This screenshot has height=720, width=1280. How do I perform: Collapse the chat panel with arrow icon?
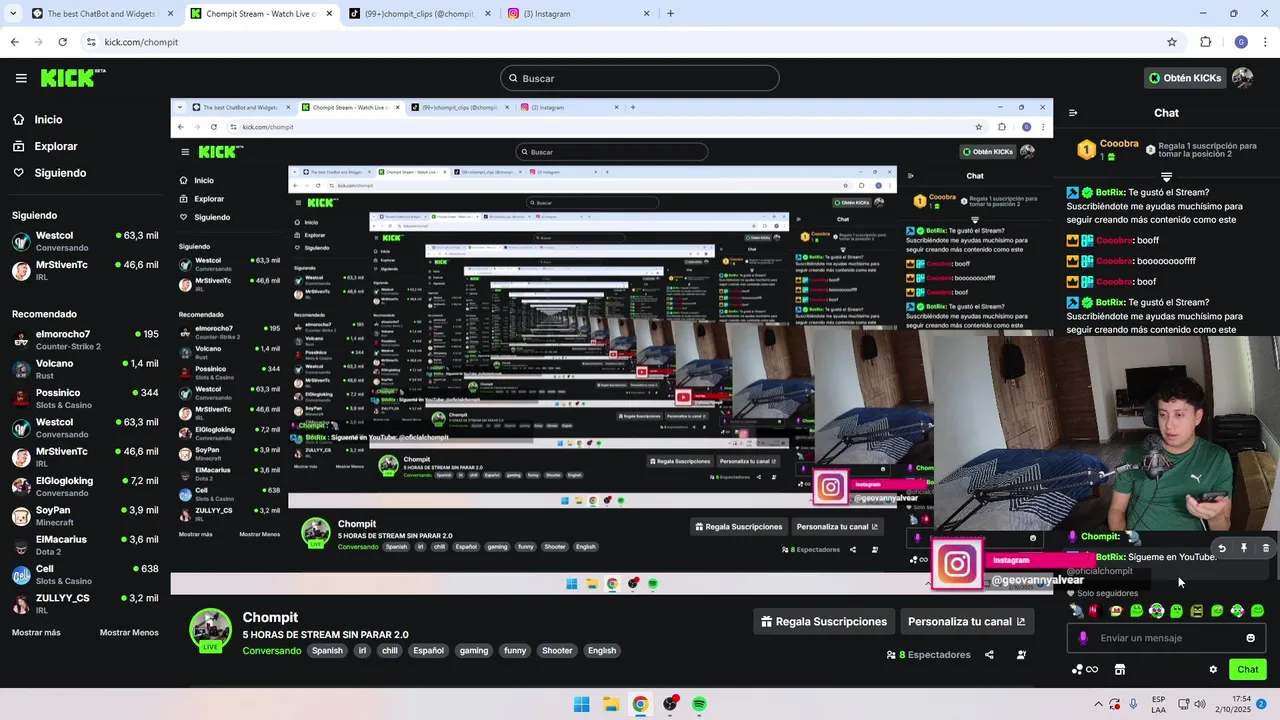coord(1073,113)
